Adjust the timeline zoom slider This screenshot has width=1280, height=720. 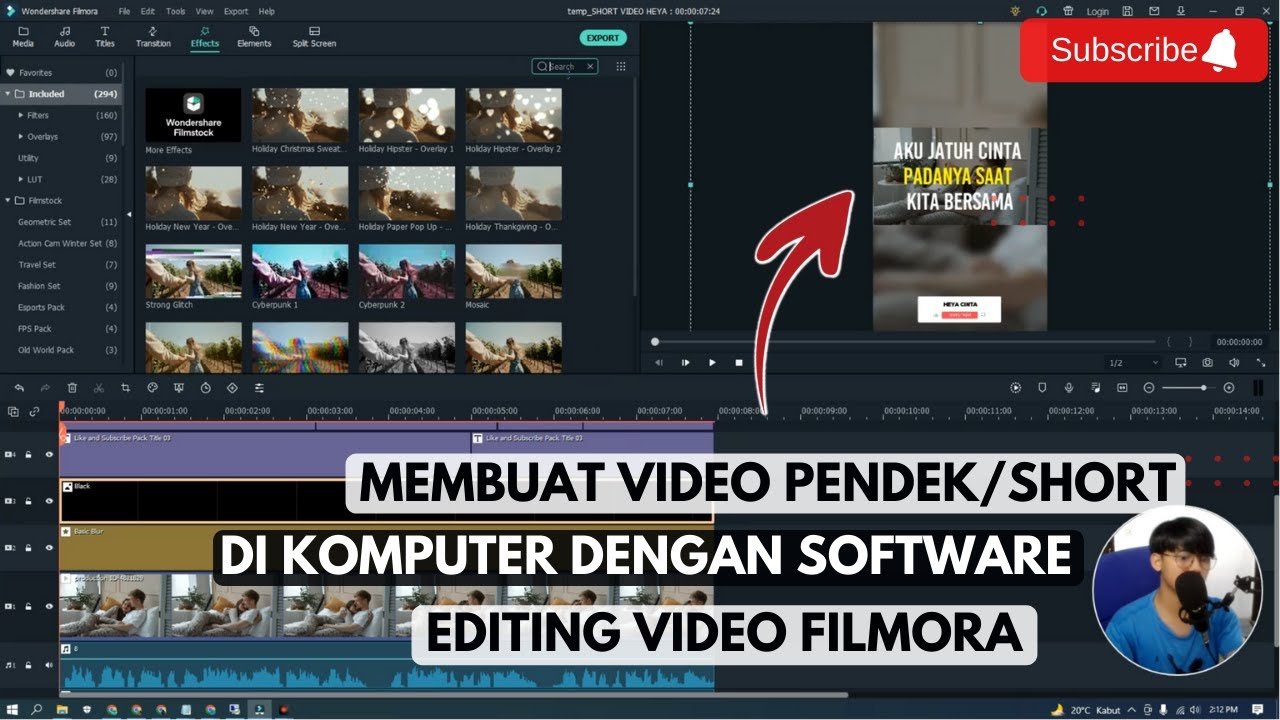pos(1189,387)
